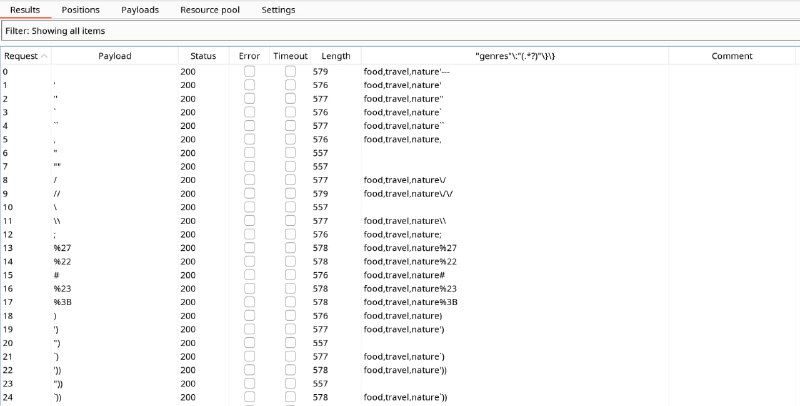Screen dimensions: 800x406
Task: Select request number 0 cell
Action: (6, 71)
